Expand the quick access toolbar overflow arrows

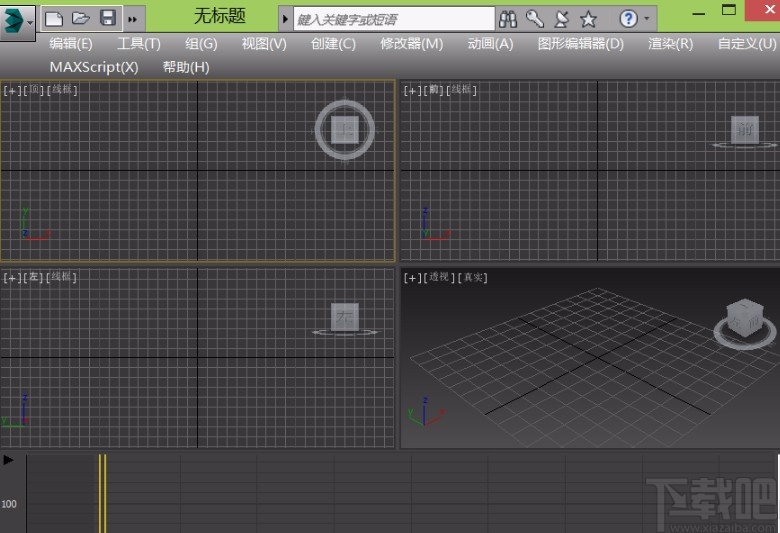[132, 19]
